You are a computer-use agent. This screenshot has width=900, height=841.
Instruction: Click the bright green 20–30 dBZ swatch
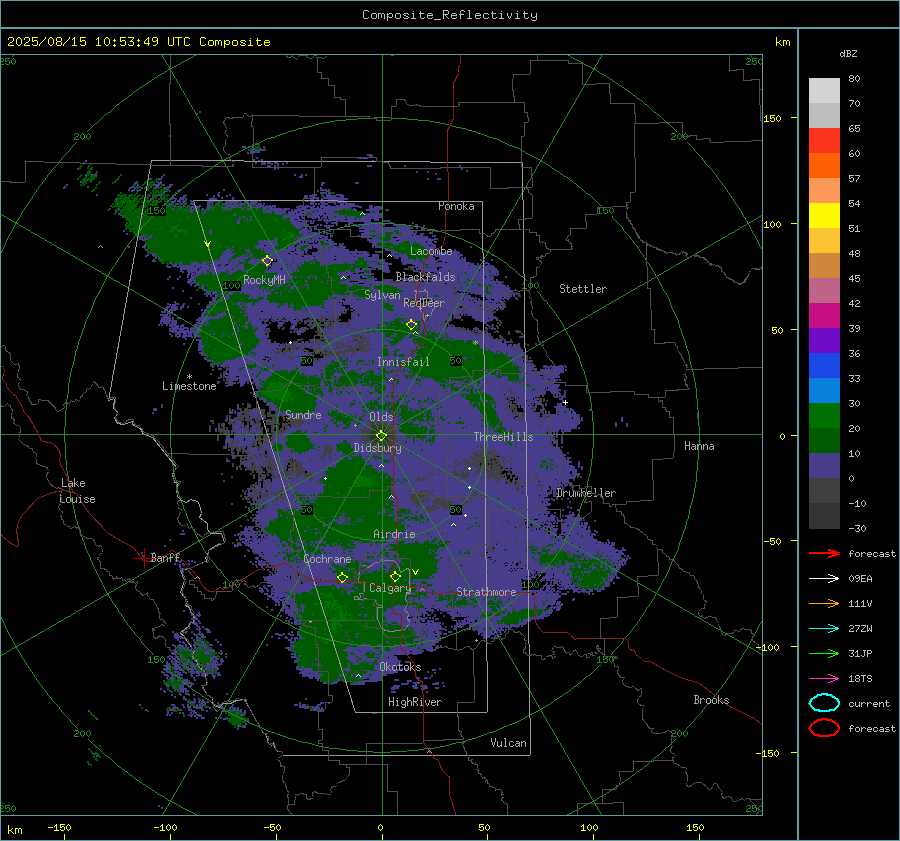coord(824,416)
